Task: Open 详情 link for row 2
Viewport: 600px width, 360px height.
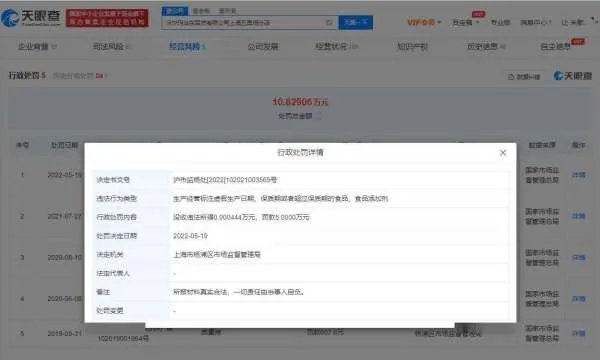Action: (x=579, y=216)
